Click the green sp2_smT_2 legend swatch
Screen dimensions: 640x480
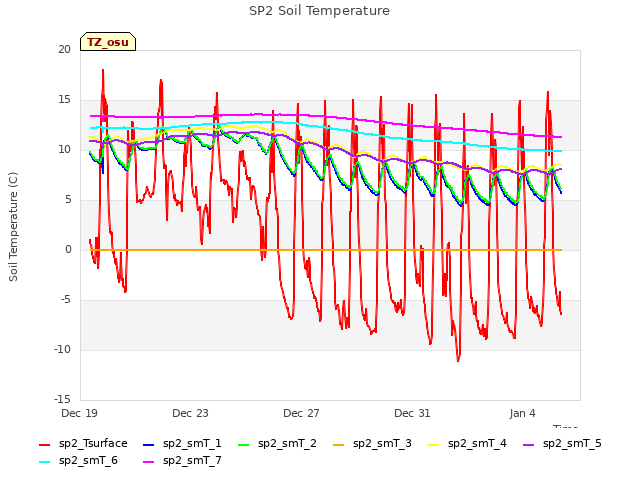pyautogui.click(x=244, y=444)
